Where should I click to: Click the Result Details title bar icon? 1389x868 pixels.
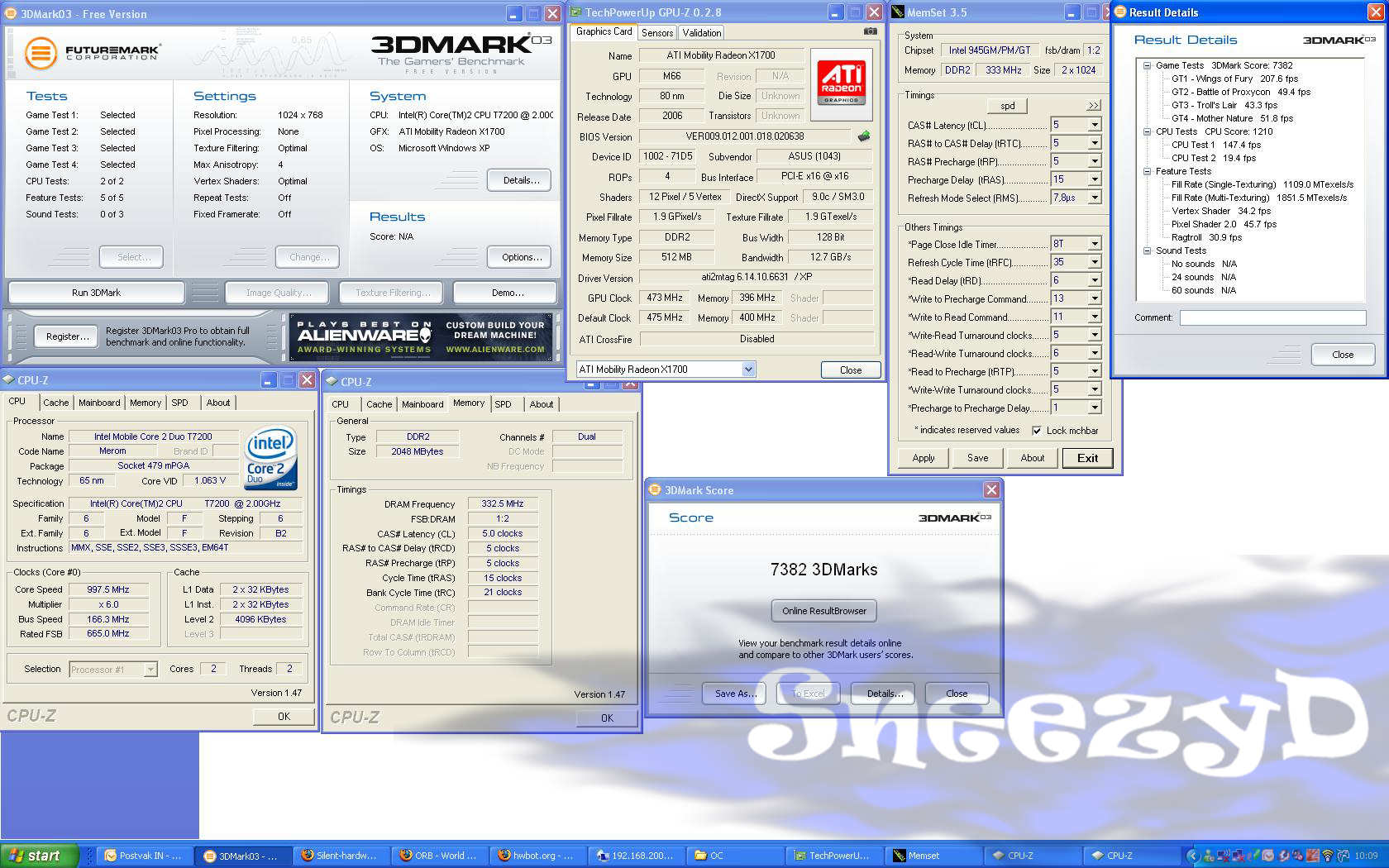click(1120, 12)
